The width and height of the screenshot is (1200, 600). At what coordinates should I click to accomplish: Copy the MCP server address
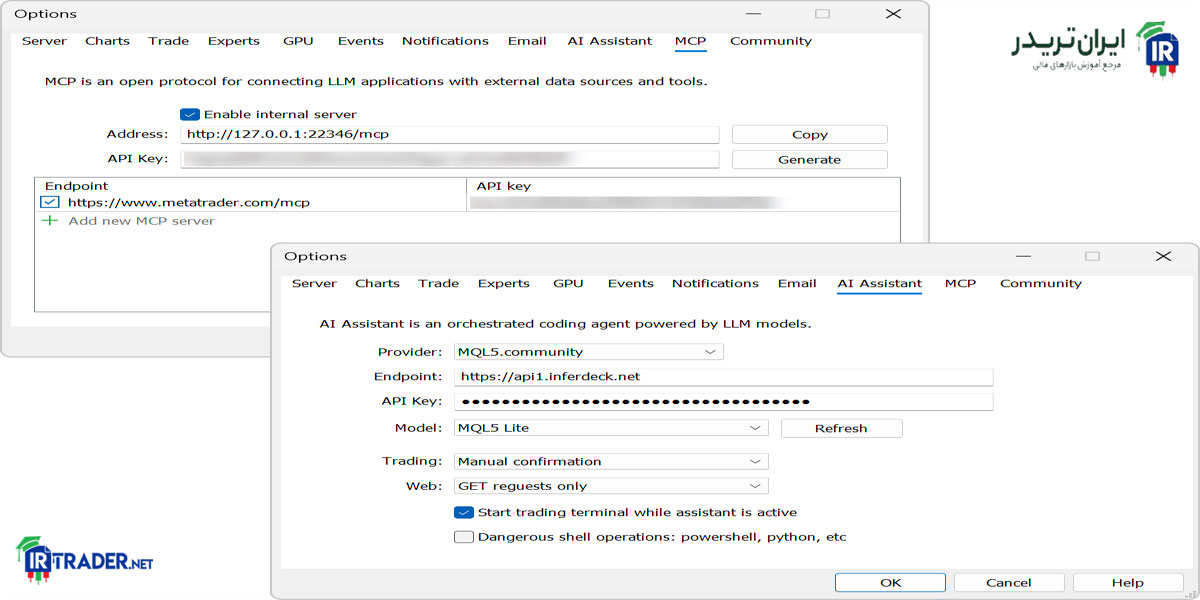810,134
